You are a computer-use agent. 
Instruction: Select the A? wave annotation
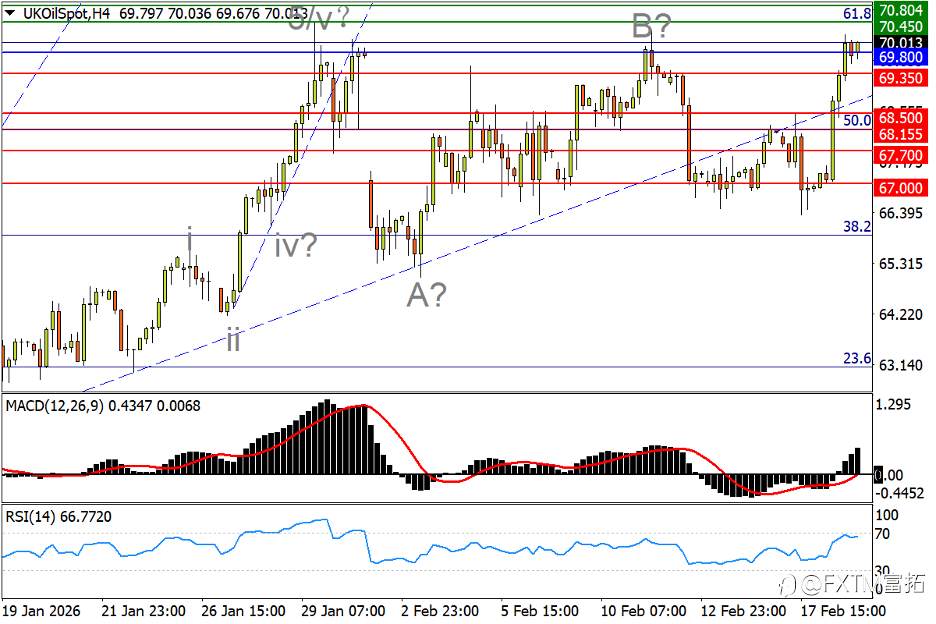point(426,294)
